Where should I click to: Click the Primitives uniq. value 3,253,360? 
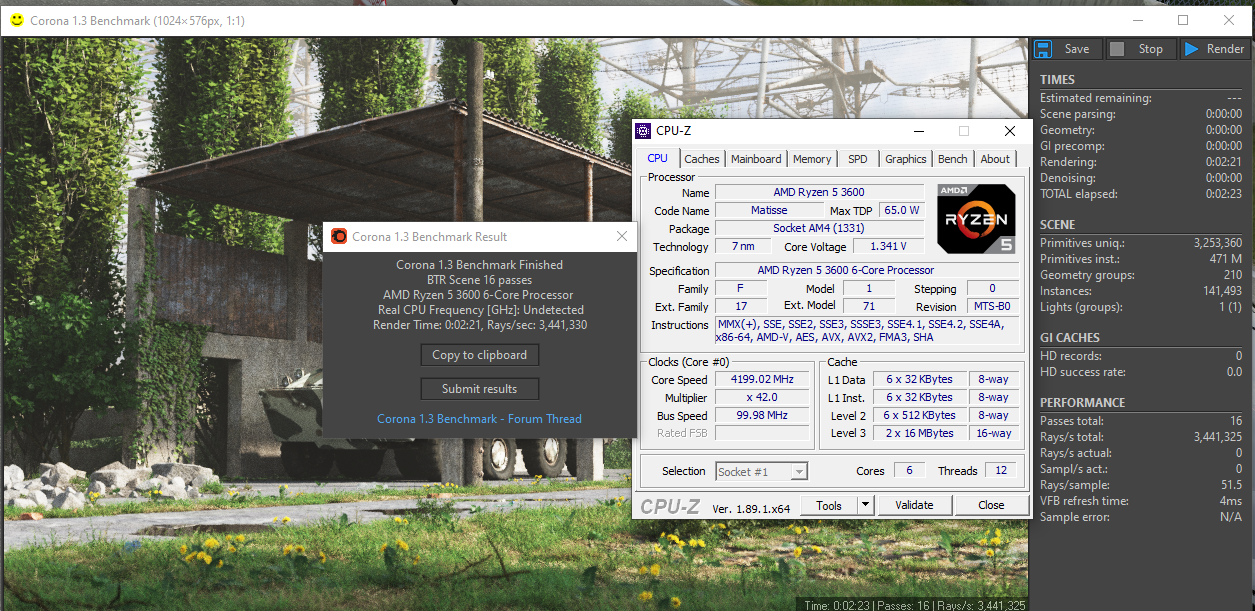click(x=1217, y=243)
